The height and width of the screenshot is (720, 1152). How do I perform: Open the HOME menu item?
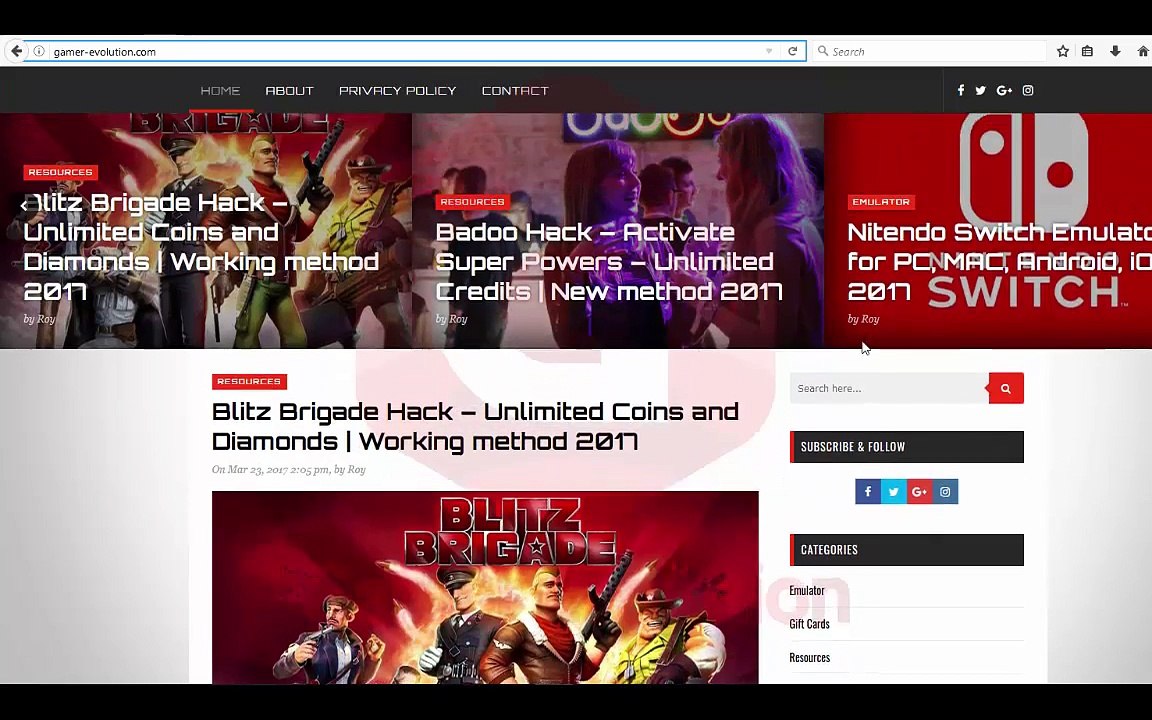(x=220, y=90)
